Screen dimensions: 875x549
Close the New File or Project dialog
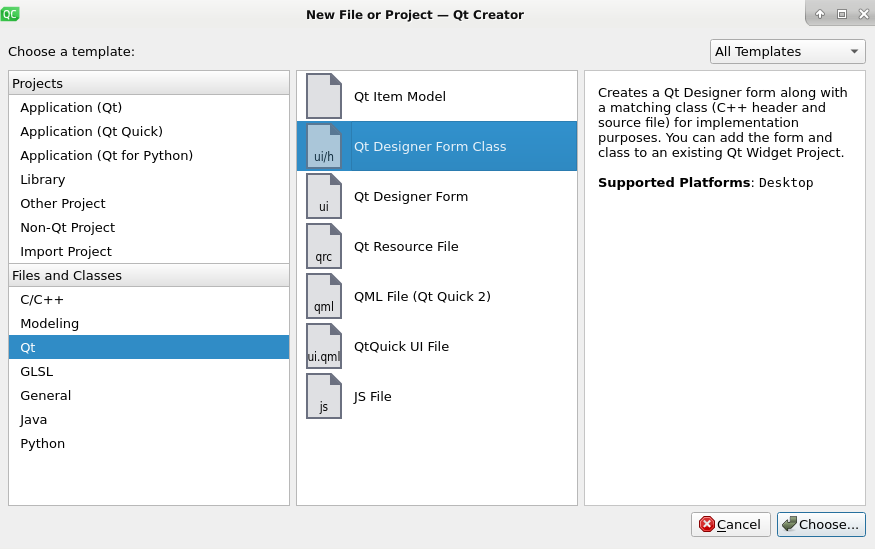[x=863, y=14]
